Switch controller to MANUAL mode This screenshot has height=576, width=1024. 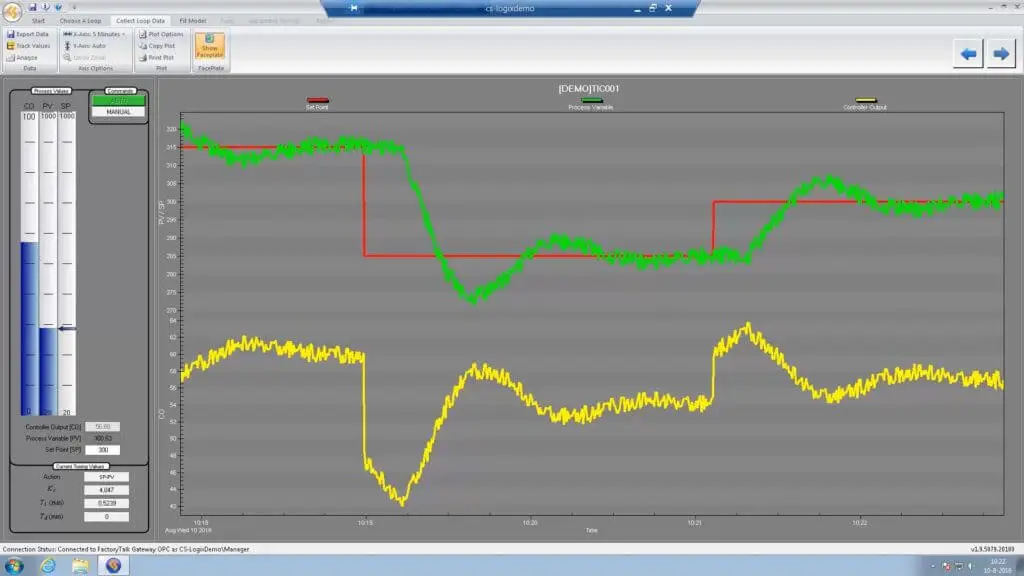[x=118, y=112]
